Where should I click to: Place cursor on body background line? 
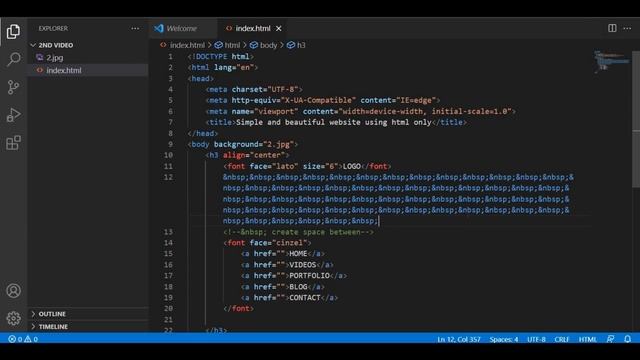pos(242,144)
